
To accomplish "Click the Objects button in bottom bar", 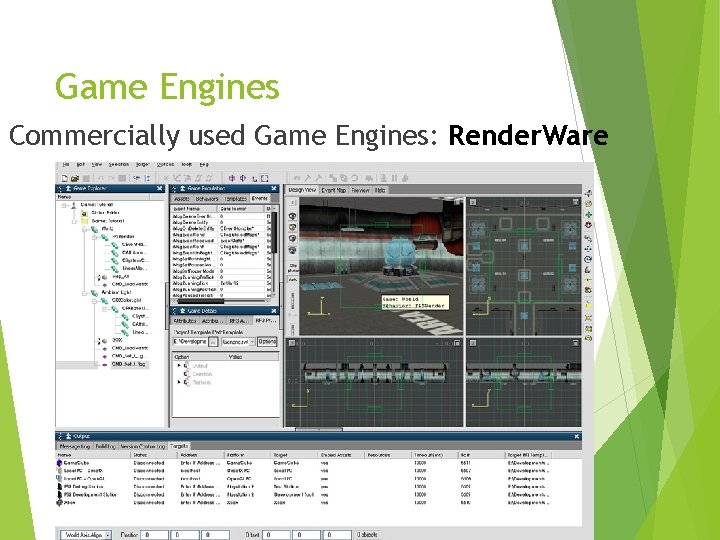I will 367,535.
